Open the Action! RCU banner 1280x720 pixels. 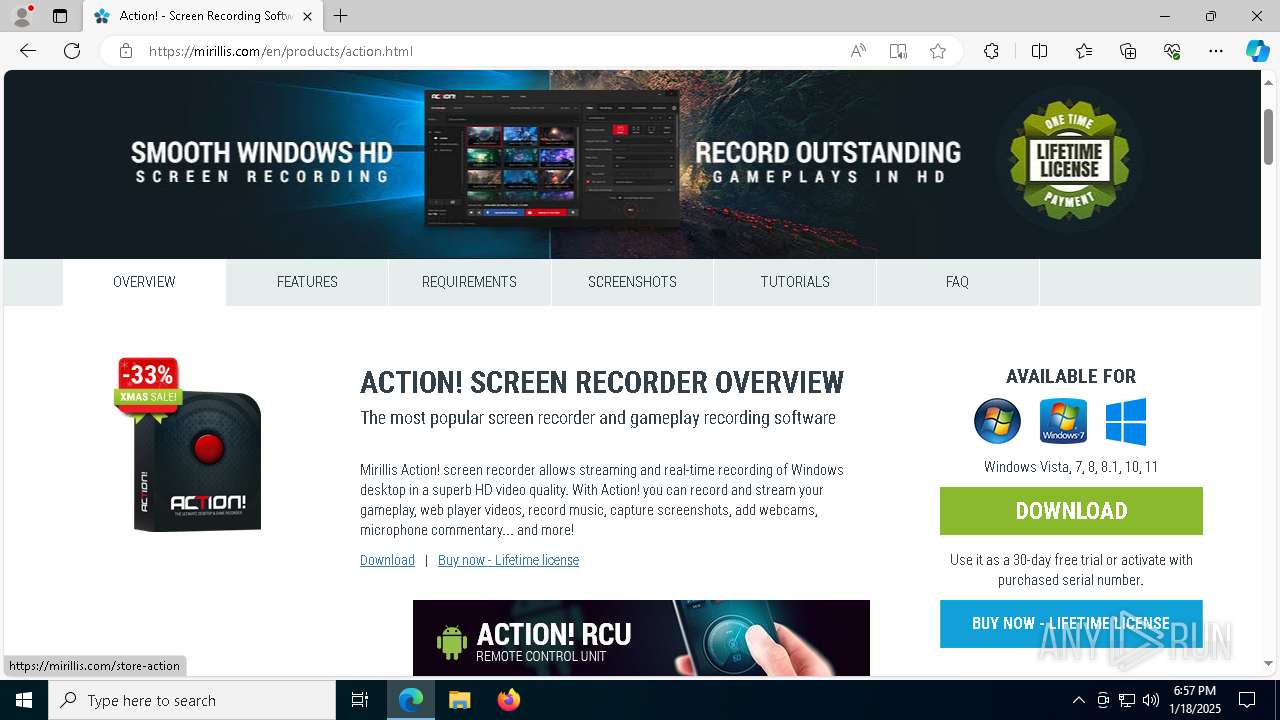coord(641,638)
